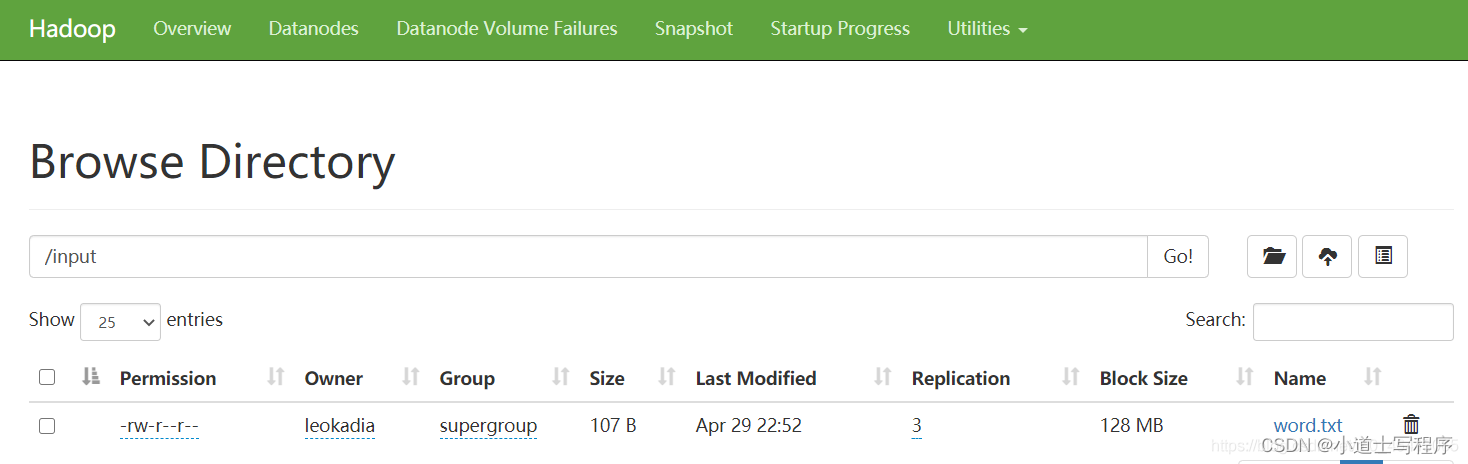The width and height of the screenshot is (1468, 464).
Task: Sort by Last Modified column arrows
Action: pyautogui.click(x=882, y=377)
